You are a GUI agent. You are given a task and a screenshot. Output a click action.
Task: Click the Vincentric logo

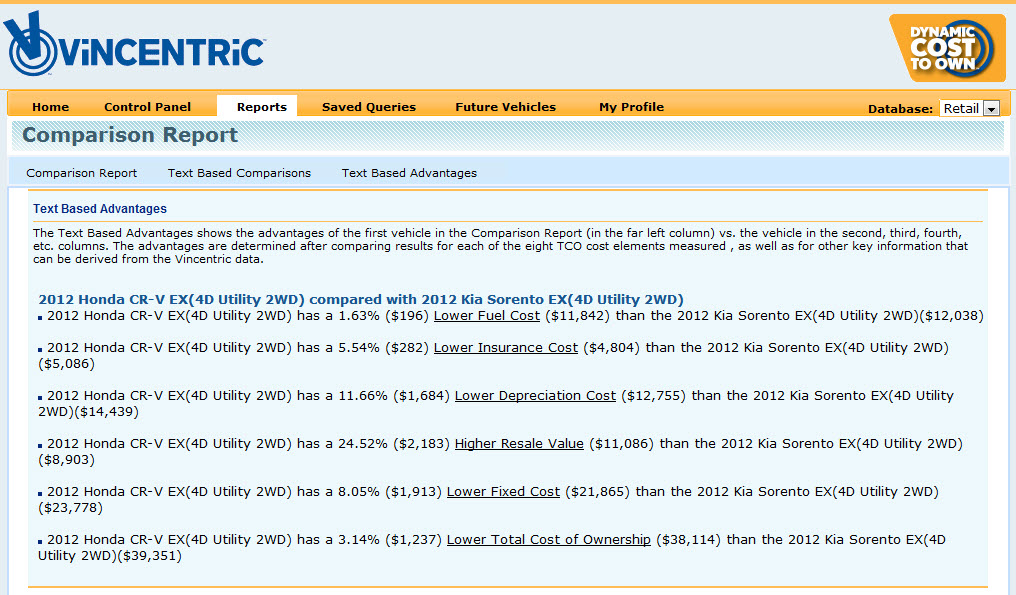[x=134, y=44]
